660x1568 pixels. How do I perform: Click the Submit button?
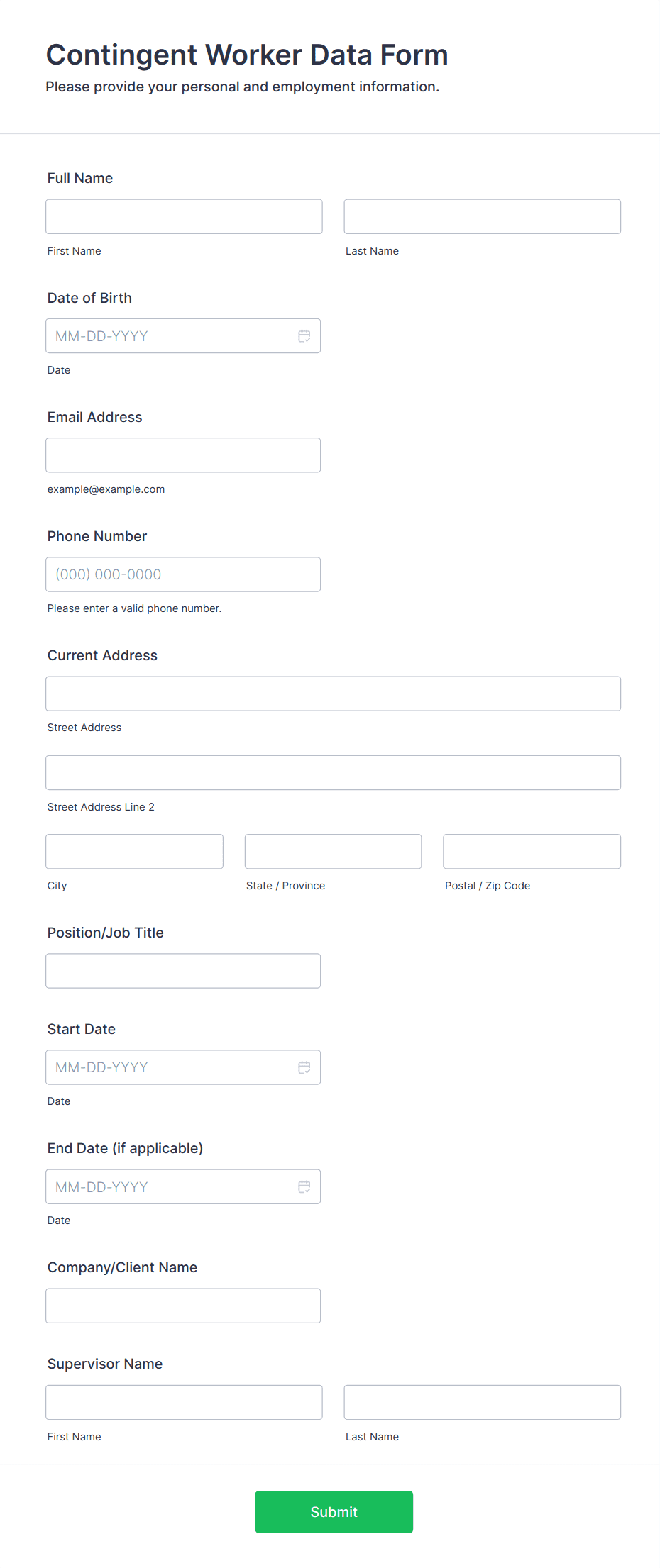point(334,1511)
